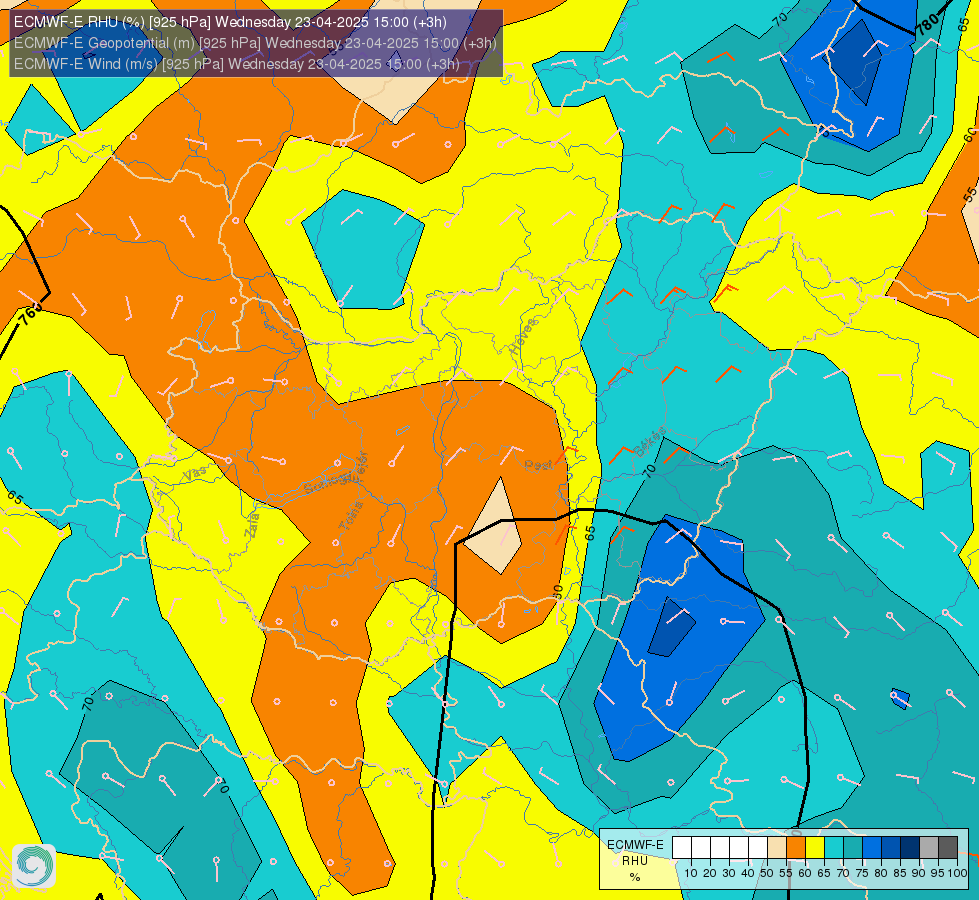This screenshot has width=979, height=900.
Task: Choose the medium blue 80-85% legend swatch
Action: [x=891, y=848]
